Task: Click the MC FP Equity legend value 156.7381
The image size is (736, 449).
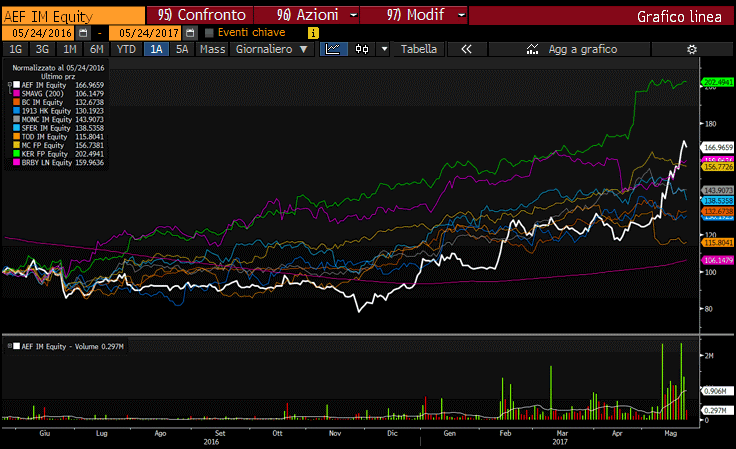Action: click(x=89, y=145)
